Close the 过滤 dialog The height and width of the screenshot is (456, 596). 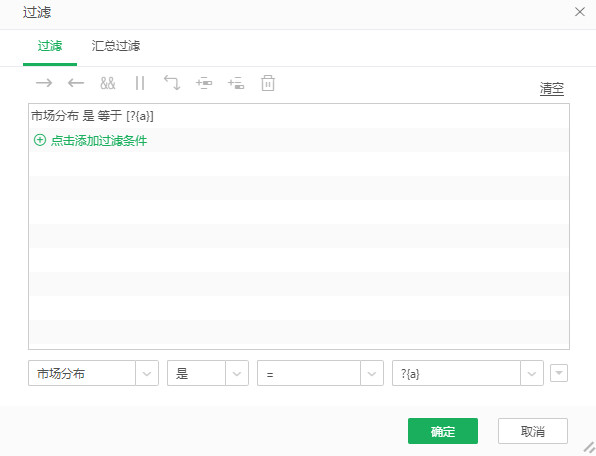(580, 12)
